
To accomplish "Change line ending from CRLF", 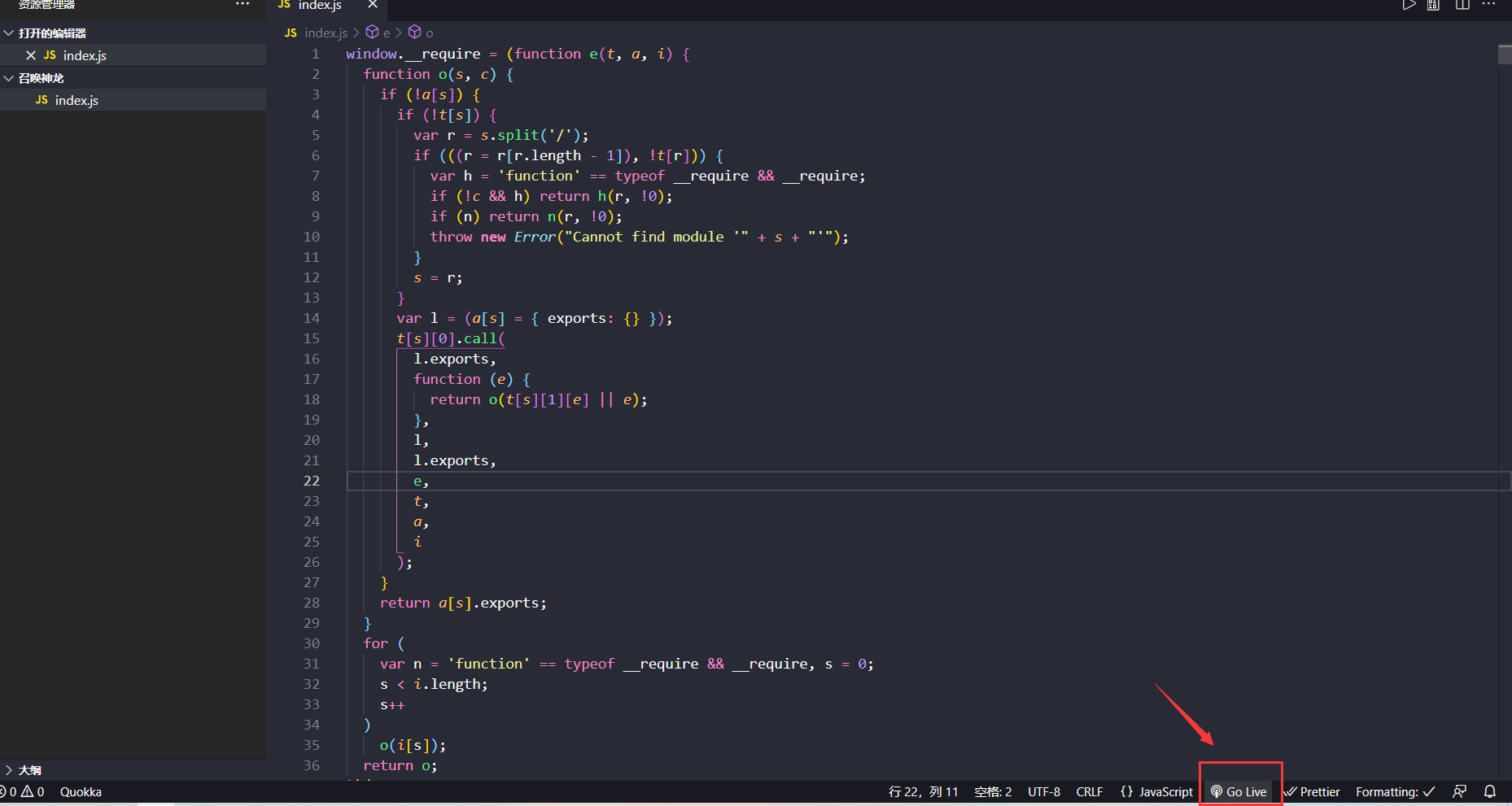I will point(1090,791).
